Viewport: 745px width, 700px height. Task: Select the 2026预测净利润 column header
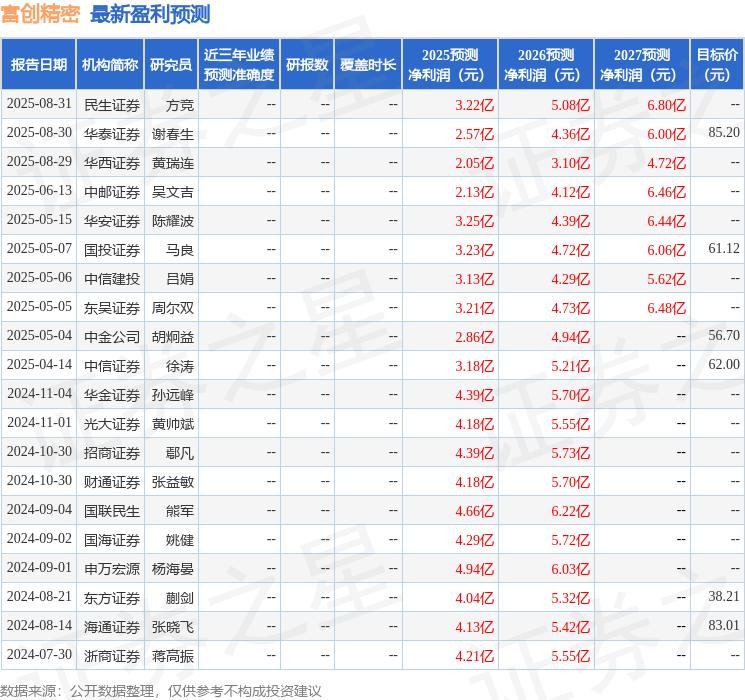(x=546, y=64)
